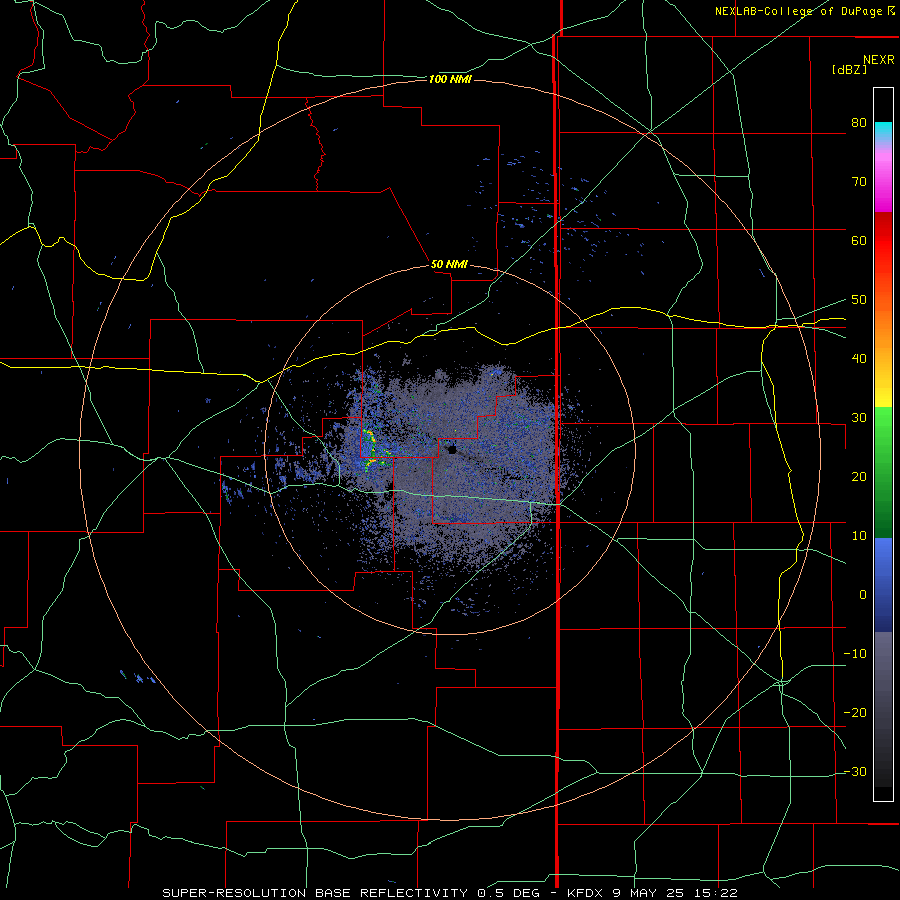Click the 40 value on the dBZ scale
Image resolution: width=900 pixels, height=900 pixels.
(x=859, y=359)
